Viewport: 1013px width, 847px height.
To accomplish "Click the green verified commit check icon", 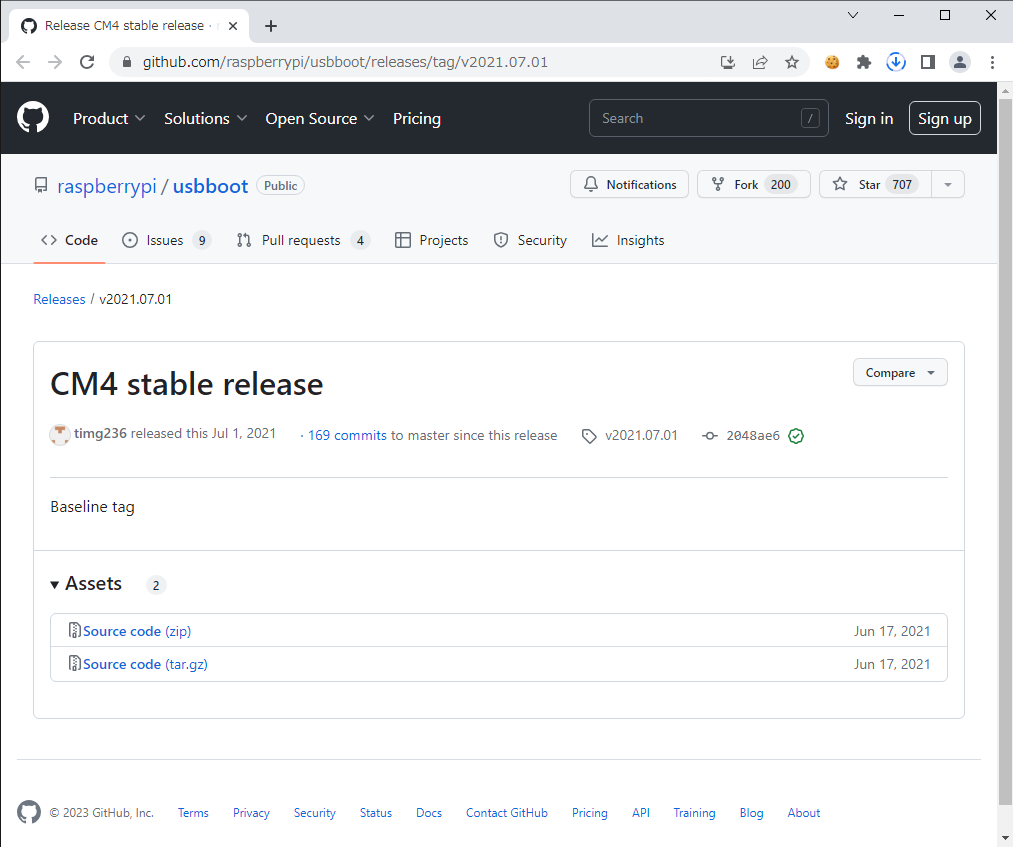I will 796,436.
